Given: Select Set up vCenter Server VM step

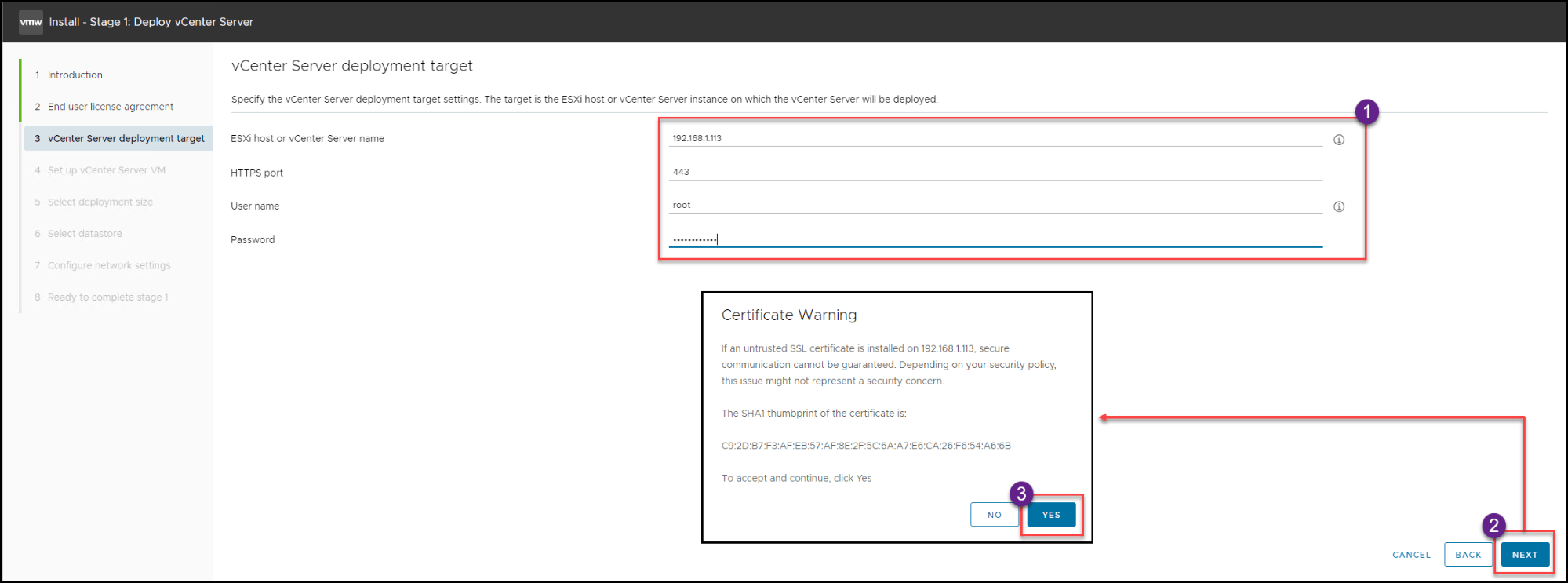Looking at the screenshot, I should 107,170.
